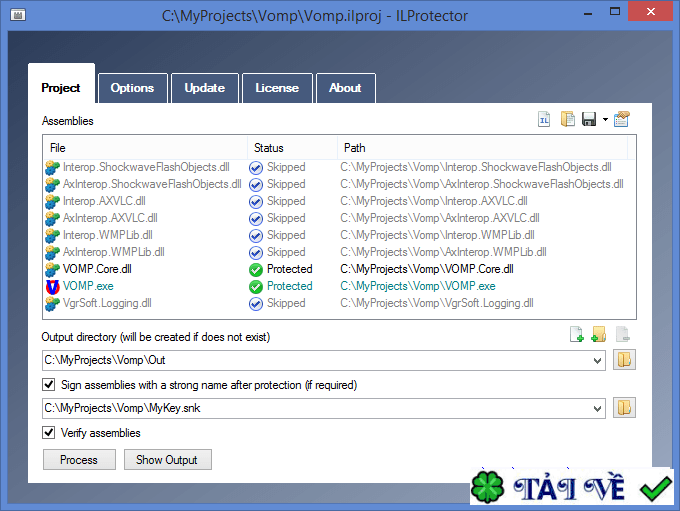Toggle Verify assemblies checkbox
Viewport: 680px width, 511px height.
[x=49, y=432]
